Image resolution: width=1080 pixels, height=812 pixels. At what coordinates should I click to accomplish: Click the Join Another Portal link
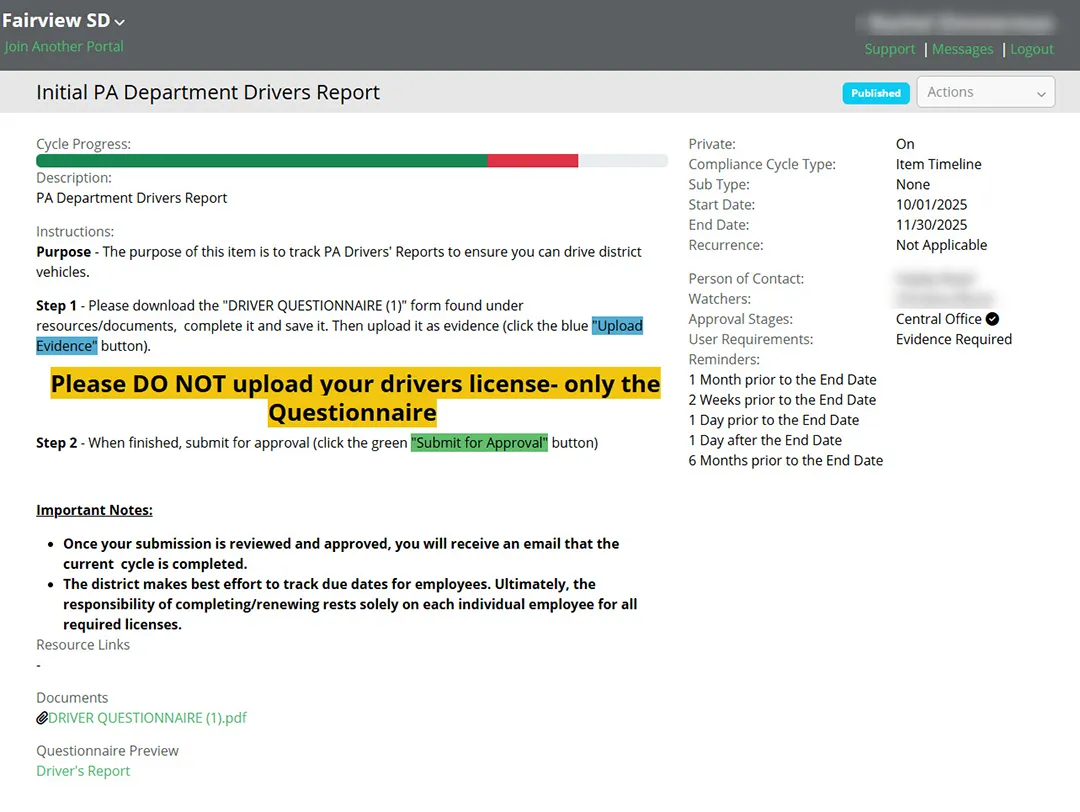pyautogui.click(x=64, y=47)
